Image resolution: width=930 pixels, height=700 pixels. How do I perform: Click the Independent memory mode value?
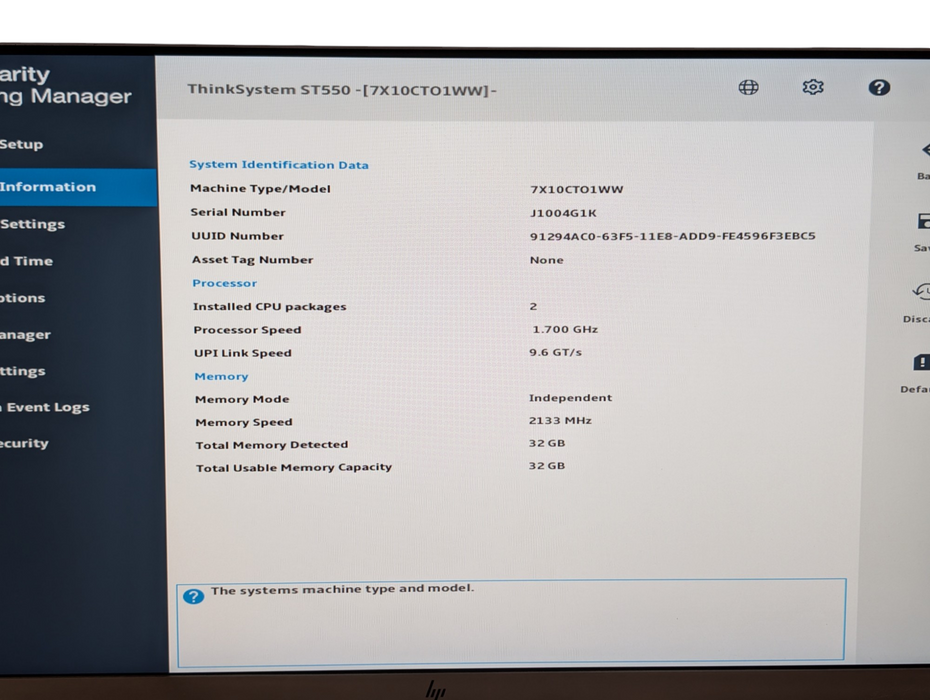570,398
